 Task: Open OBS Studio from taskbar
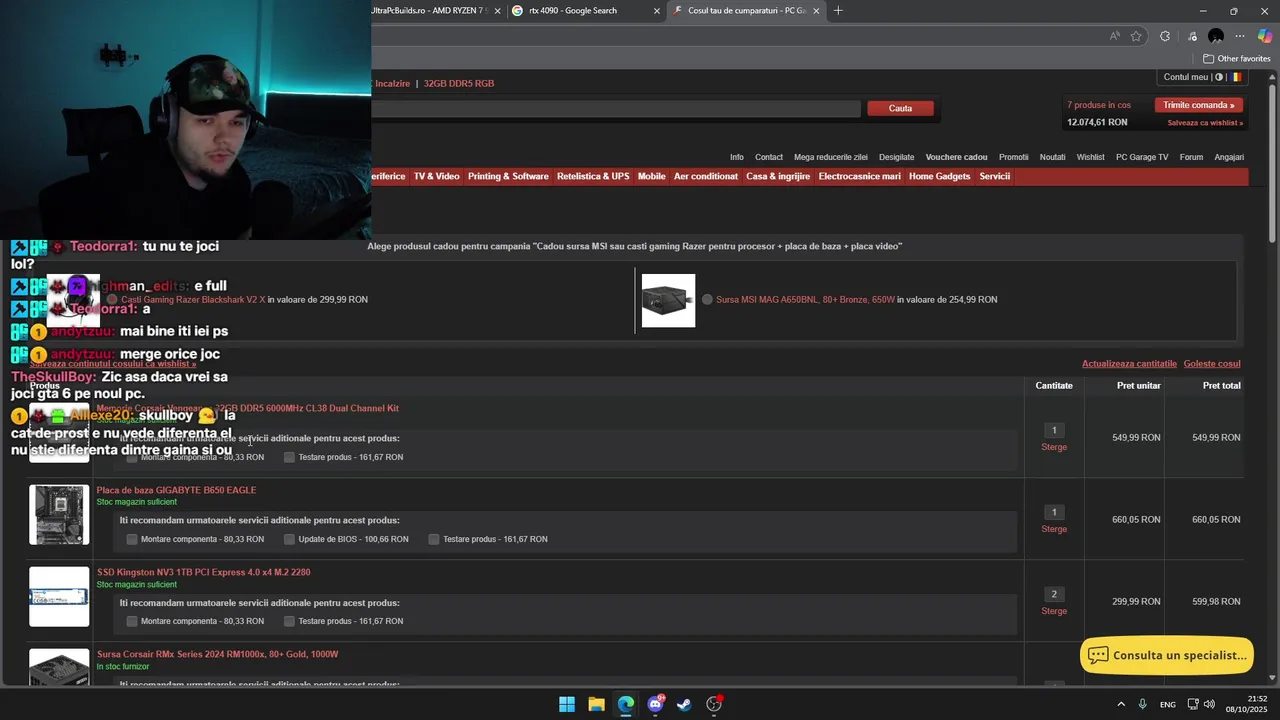[714, 704]
